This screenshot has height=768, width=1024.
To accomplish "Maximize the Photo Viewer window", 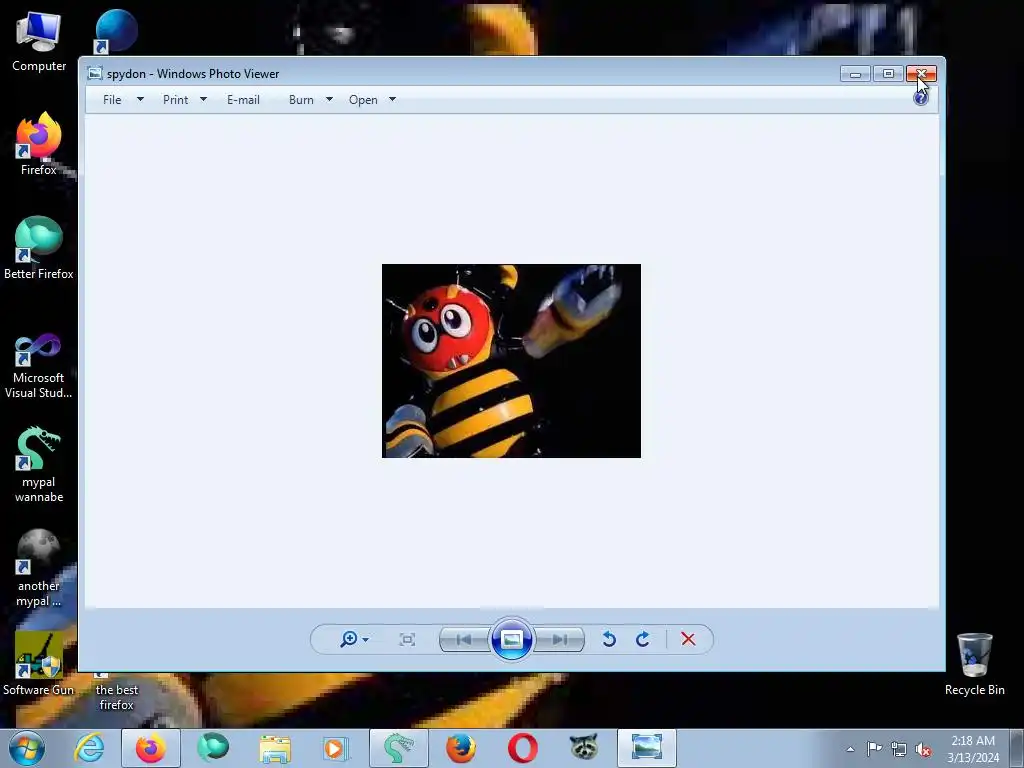I will click(888, 74).
